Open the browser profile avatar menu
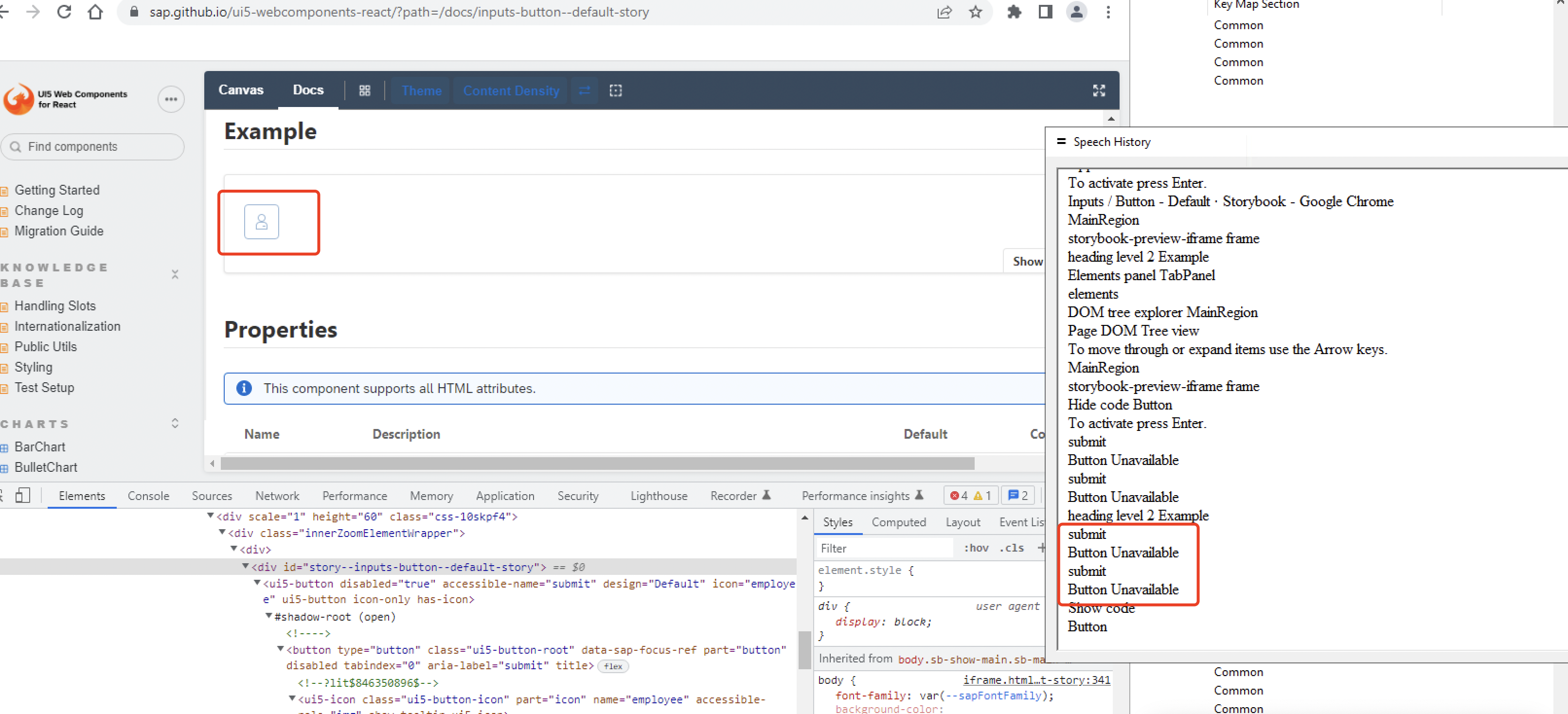 pos(1077,12)
